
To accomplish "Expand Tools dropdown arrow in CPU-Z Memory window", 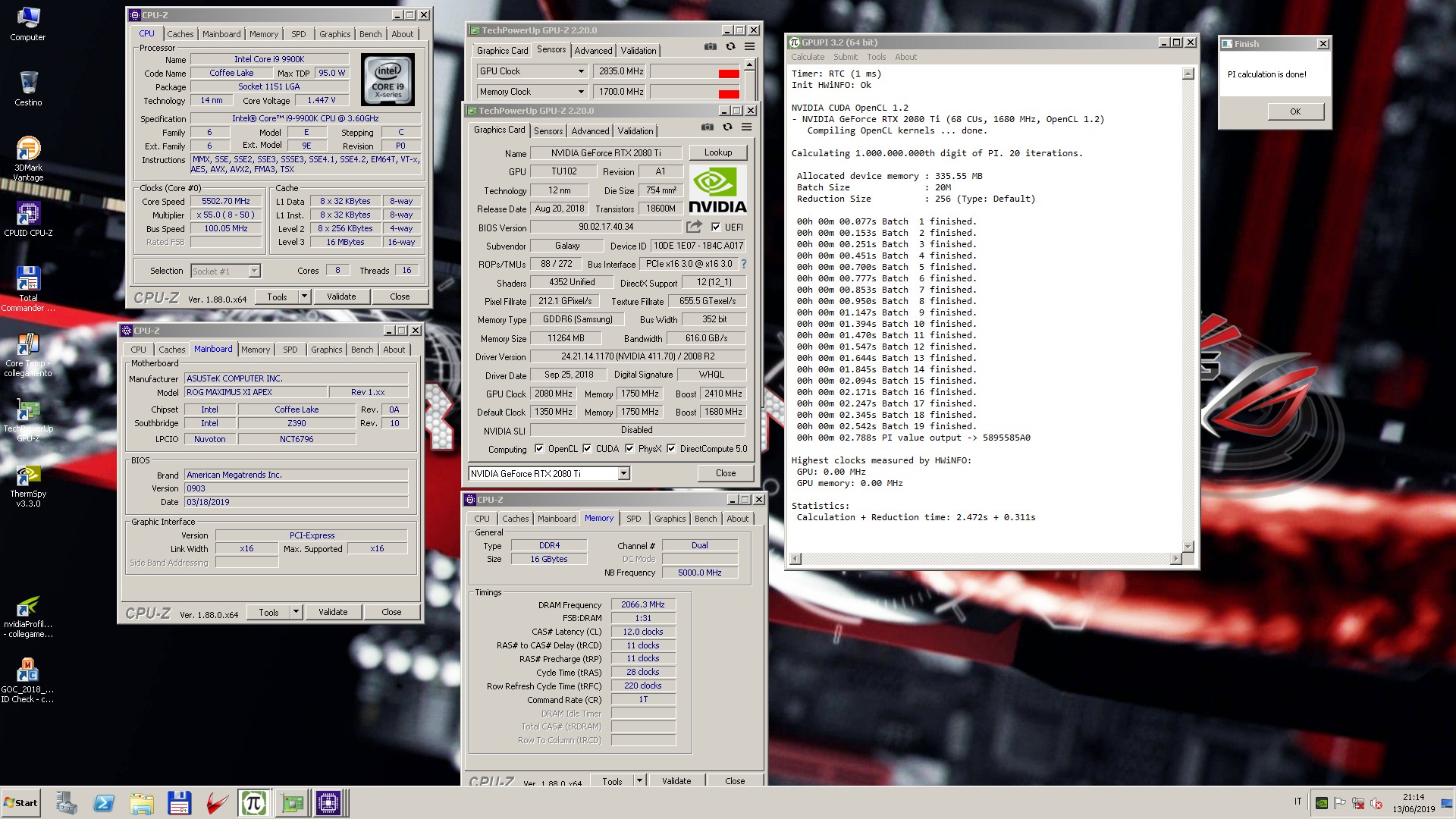I will [x=639, y=780].
